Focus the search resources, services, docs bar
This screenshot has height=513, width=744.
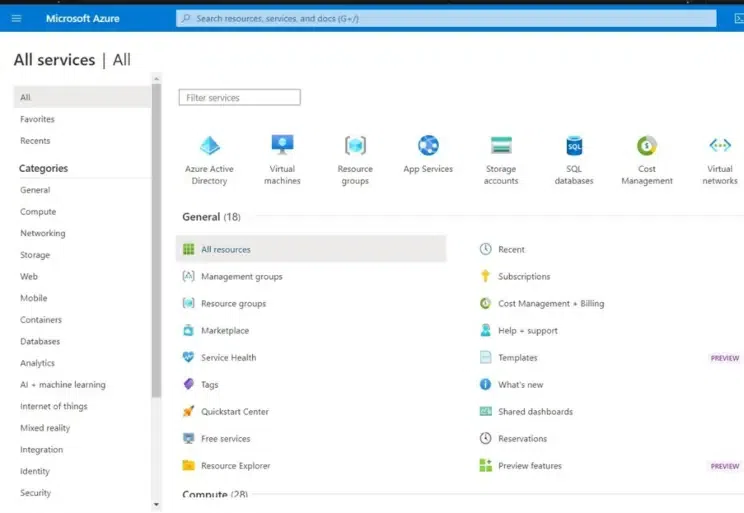[x=446, y=19]
